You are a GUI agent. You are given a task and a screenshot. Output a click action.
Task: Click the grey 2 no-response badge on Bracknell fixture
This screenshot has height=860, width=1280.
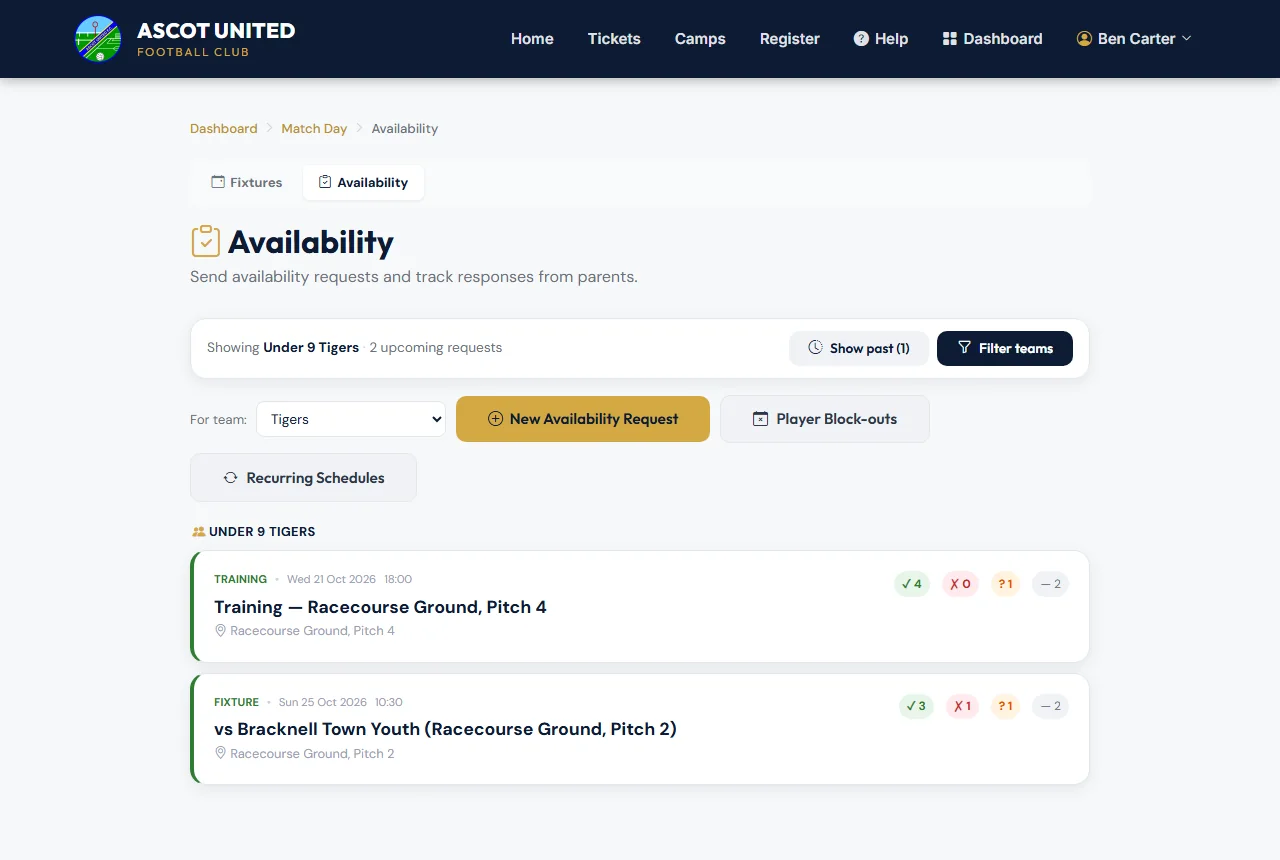click(1050, 706)
